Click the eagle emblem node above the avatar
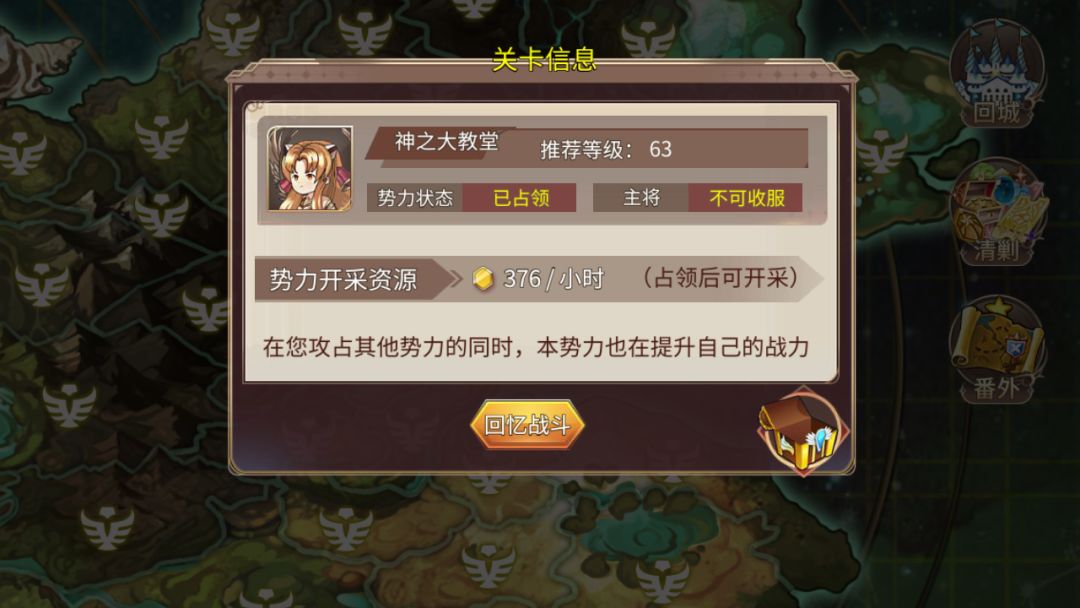 pos(364,33)
